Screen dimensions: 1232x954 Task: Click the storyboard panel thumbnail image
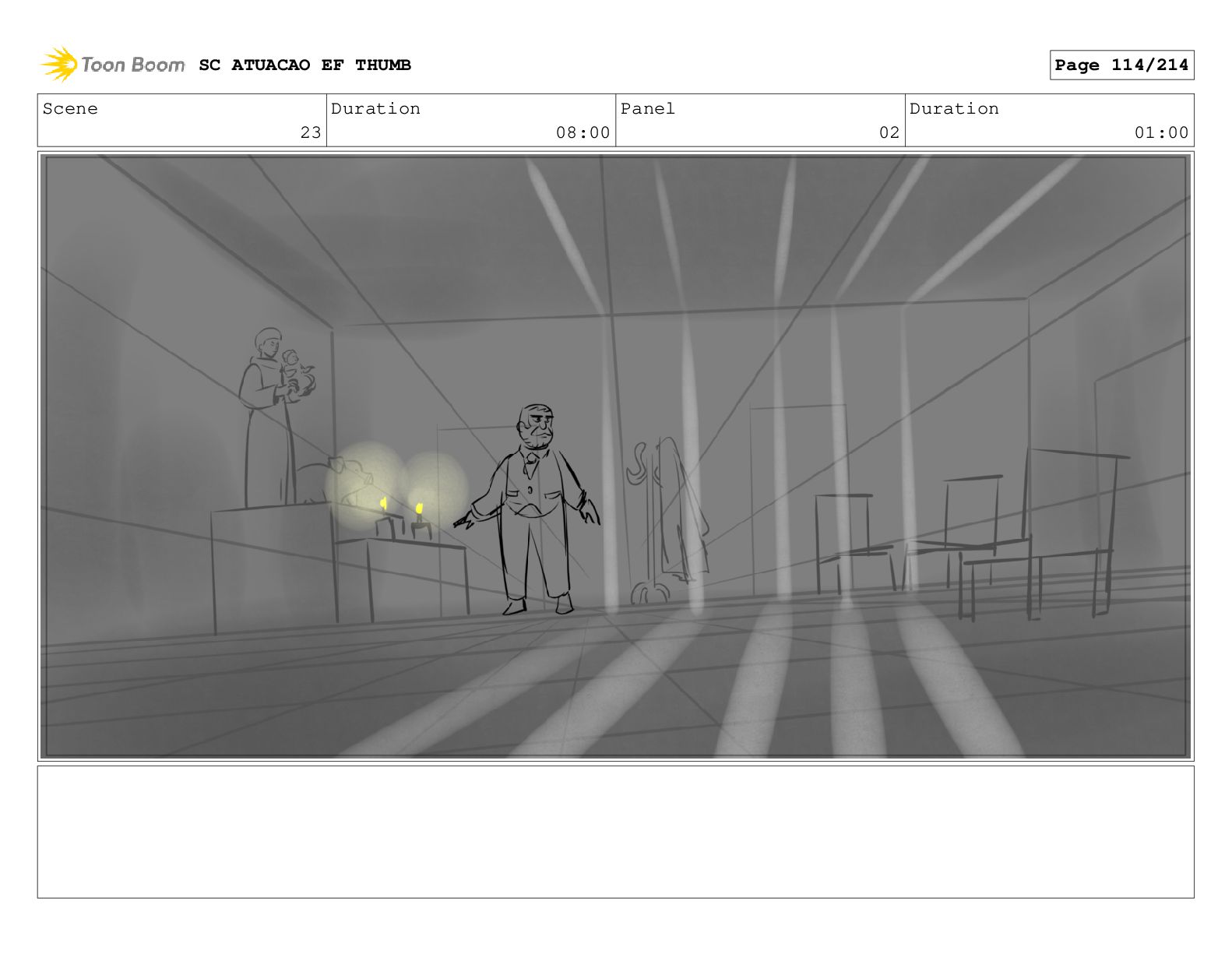tap(616, 456)
